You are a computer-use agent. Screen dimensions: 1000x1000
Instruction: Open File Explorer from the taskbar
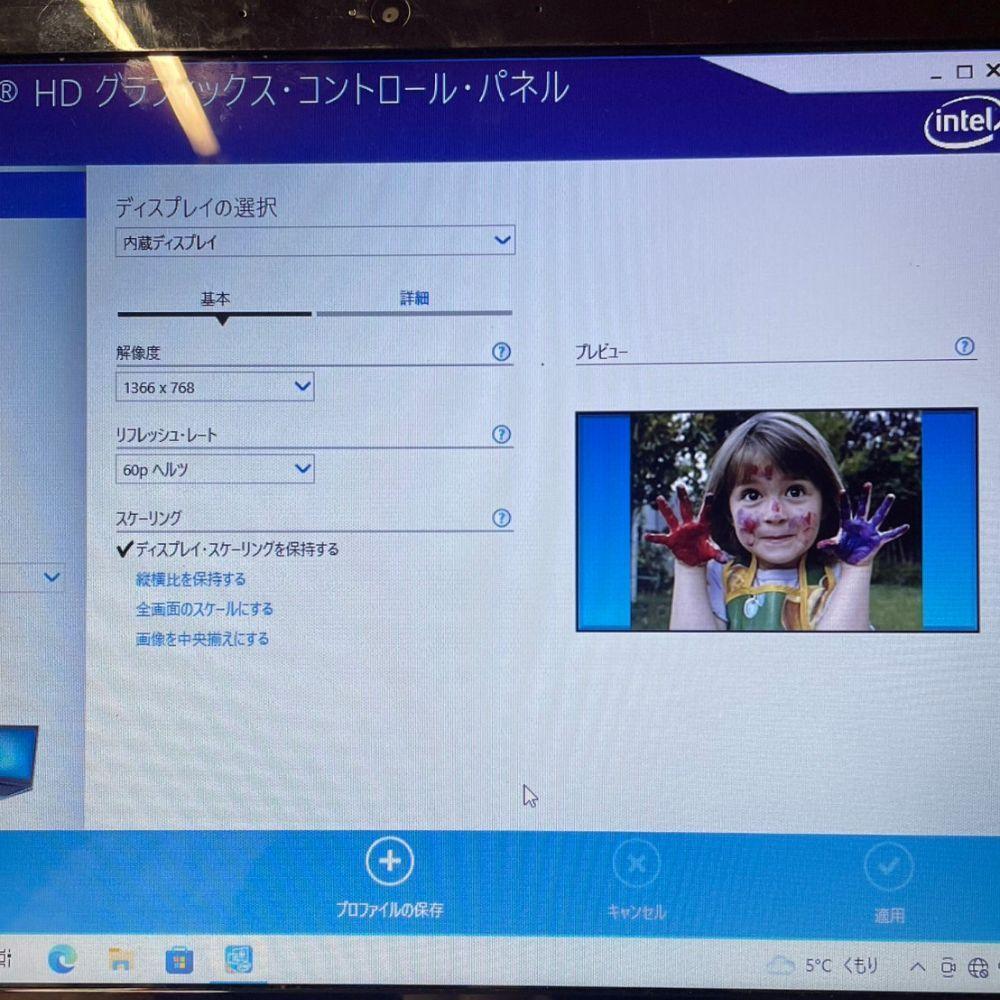121,960
